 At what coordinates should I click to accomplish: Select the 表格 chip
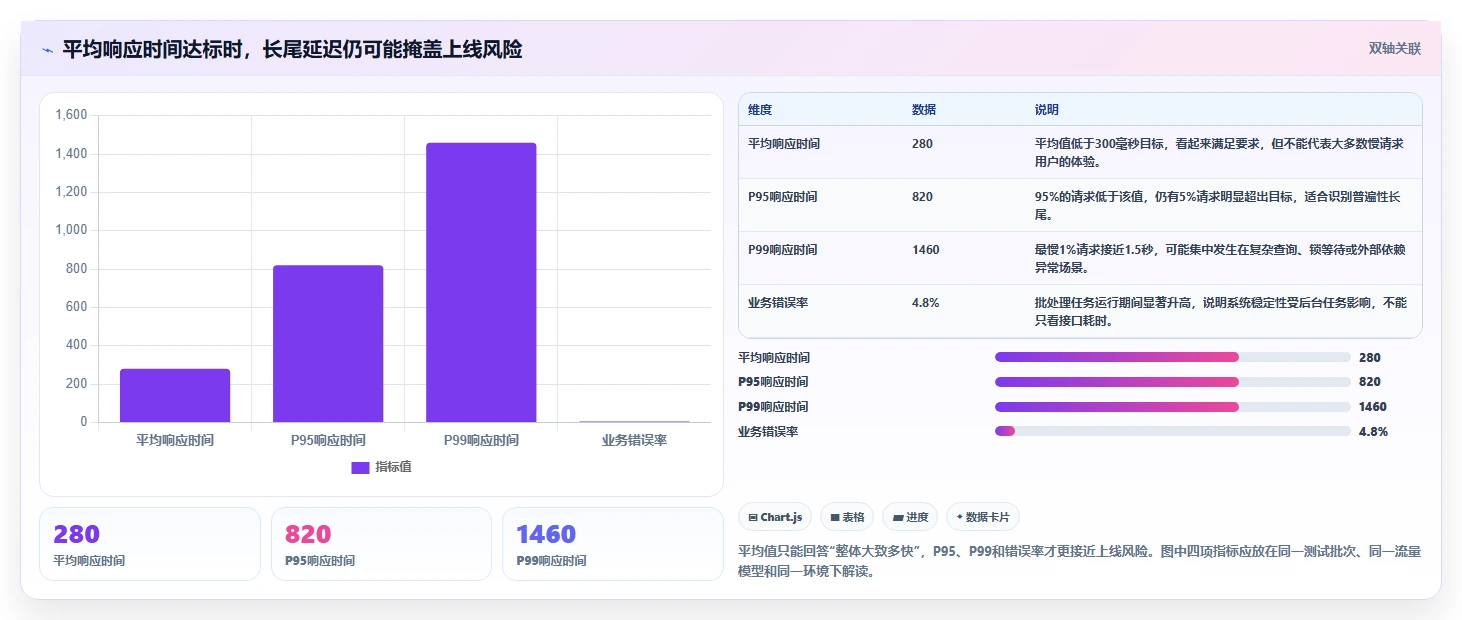point(847,517)
